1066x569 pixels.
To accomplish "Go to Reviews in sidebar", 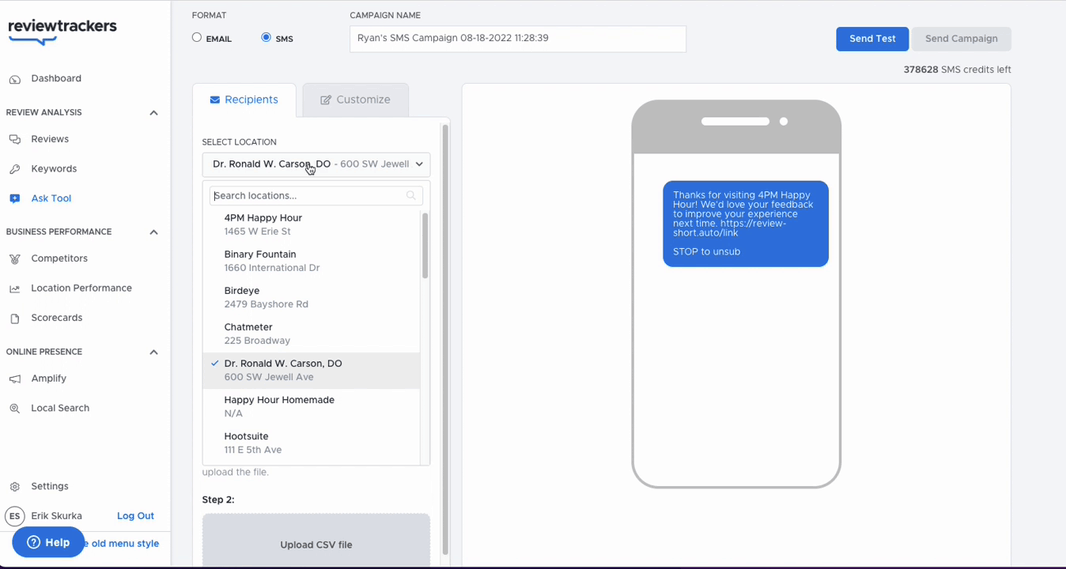I will 50,139.
